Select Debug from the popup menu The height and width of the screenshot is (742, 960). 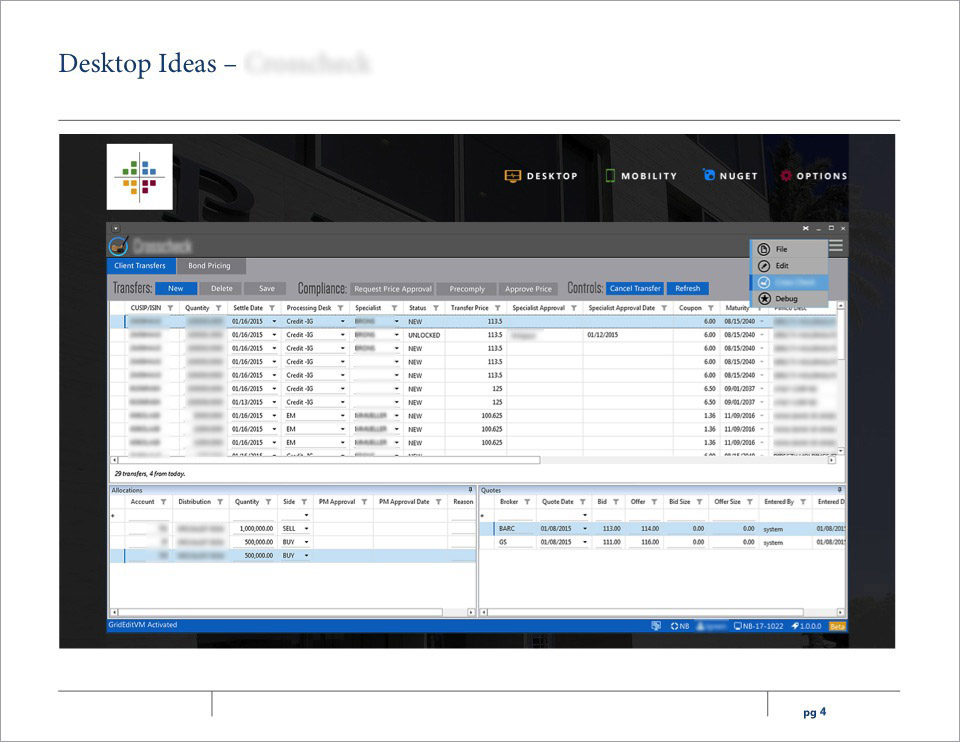[786, 298]
